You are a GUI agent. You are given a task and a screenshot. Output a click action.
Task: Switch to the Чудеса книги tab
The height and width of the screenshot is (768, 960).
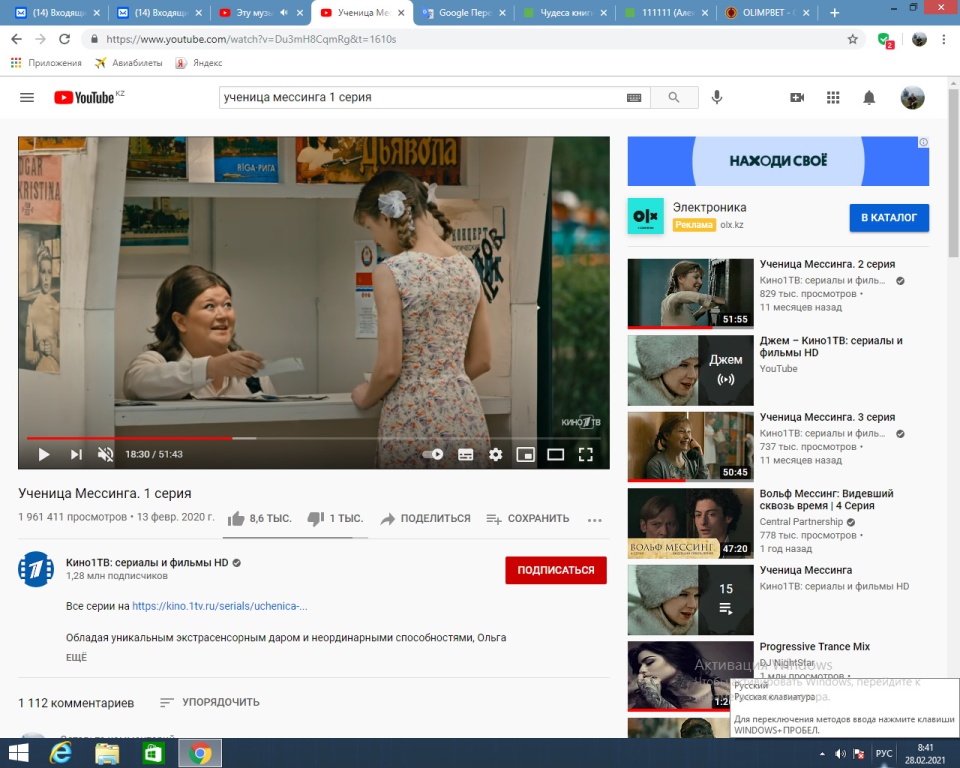pos(566,13)
